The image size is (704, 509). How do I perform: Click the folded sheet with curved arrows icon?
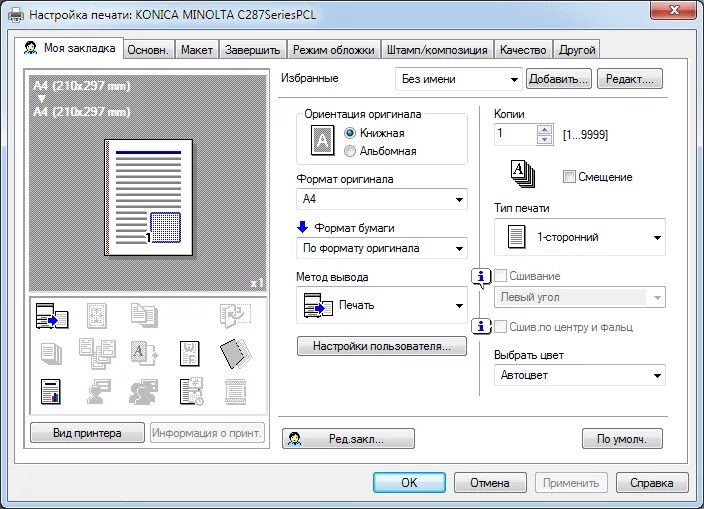(235, 316)
